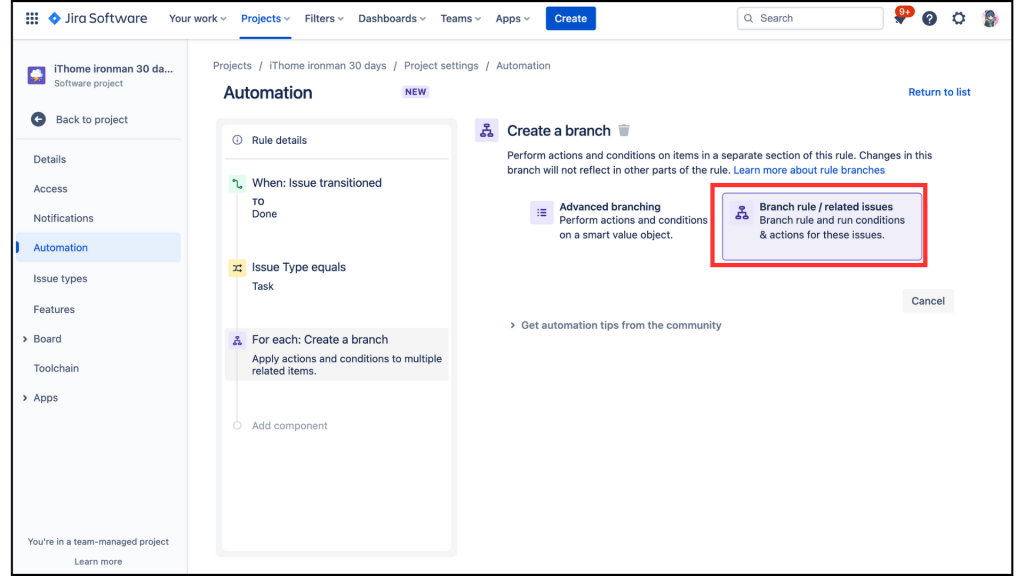The image size is (1024, 576).
Task: Click Back to project link
Action: tap(91, 120)
